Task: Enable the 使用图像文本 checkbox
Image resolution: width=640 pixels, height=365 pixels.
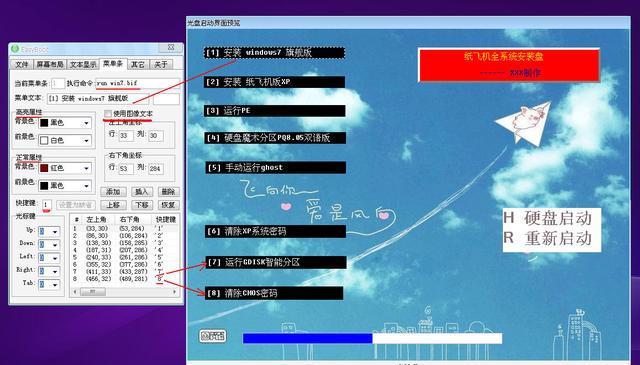Action: click(108, 114)
